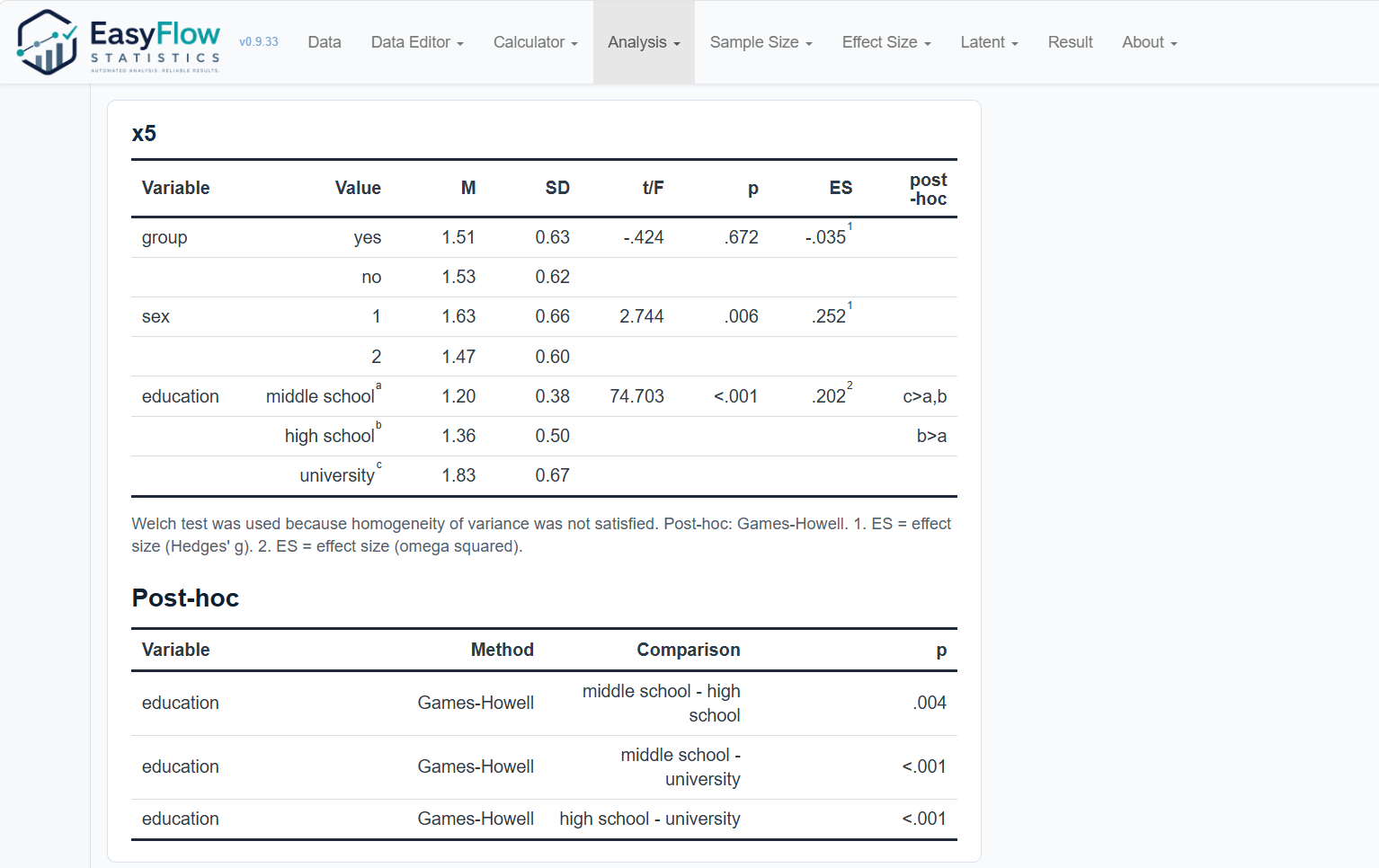This screenshot has height=868, width=1379.
Task: Select the p value .672
Action: pos(742,237)
